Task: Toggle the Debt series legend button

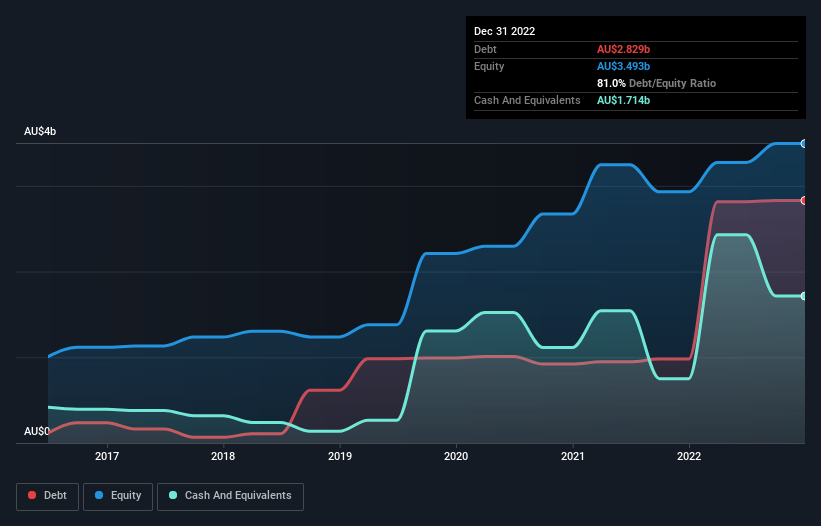Action: 48,496
